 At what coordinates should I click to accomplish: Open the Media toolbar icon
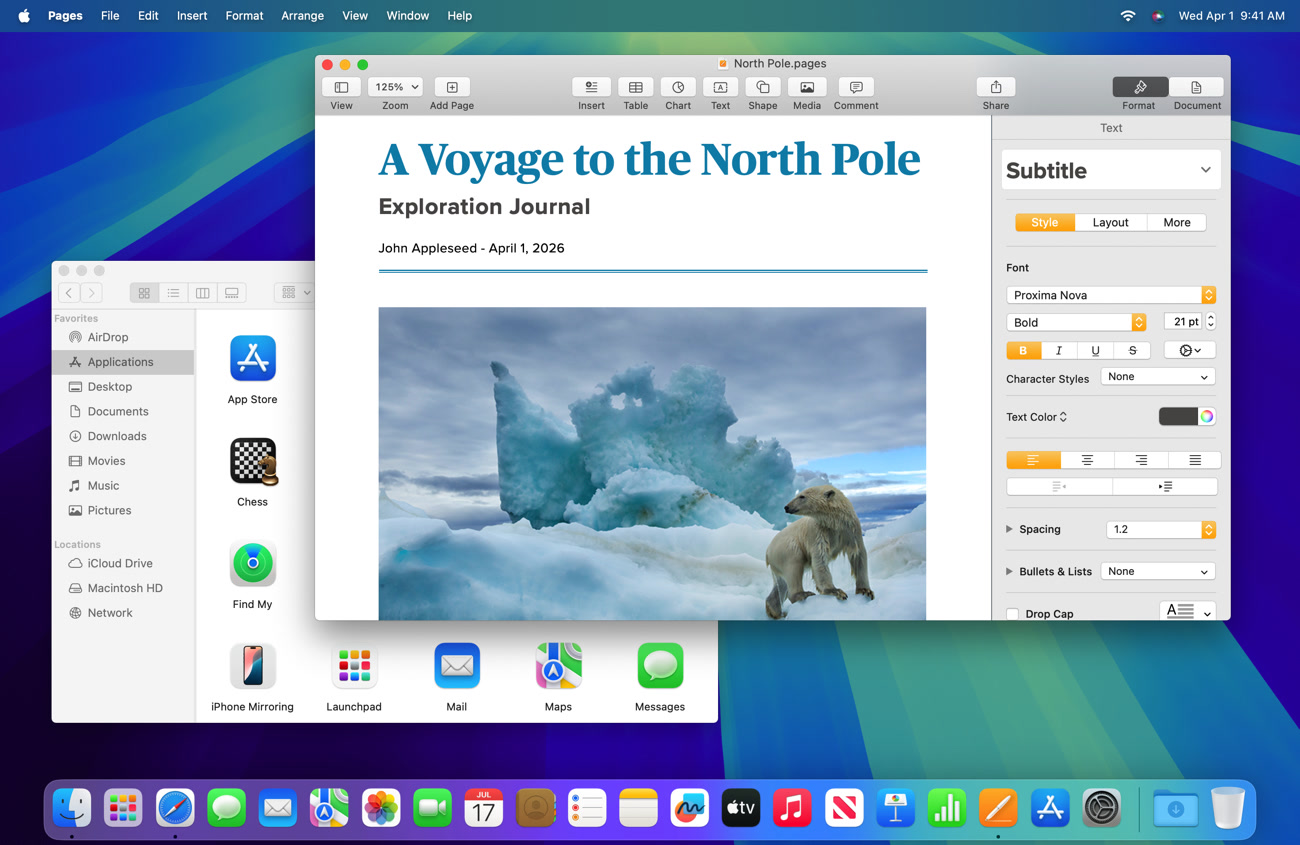pyautogui.click(x=806, y=88)
